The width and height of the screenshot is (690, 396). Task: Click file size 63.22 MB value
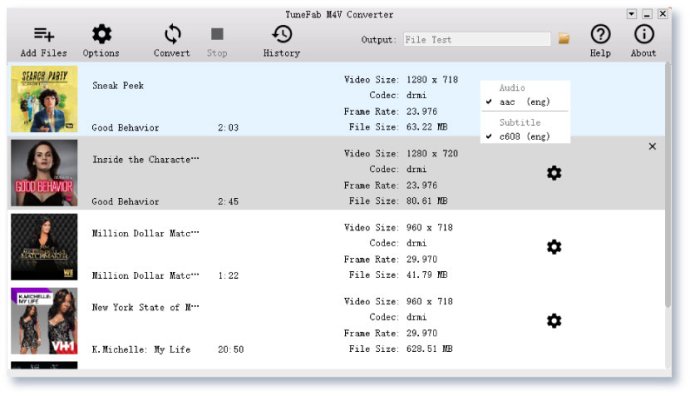pos(427,127)
